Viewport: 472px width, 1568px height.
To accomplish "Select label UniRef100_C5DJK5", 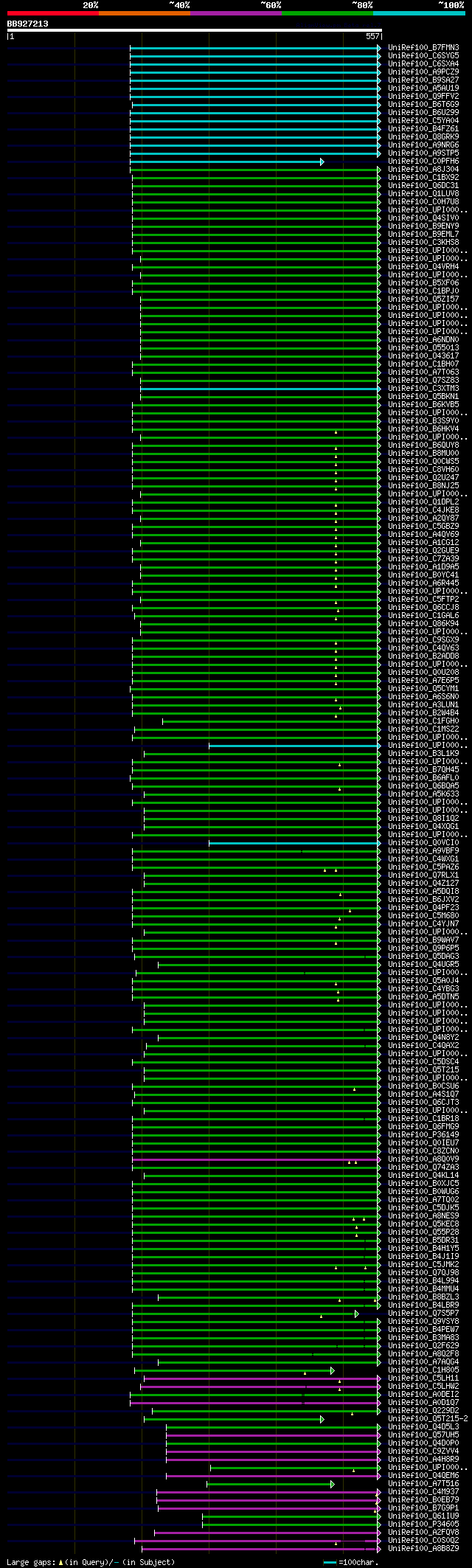I will (x=423, y=1208).
